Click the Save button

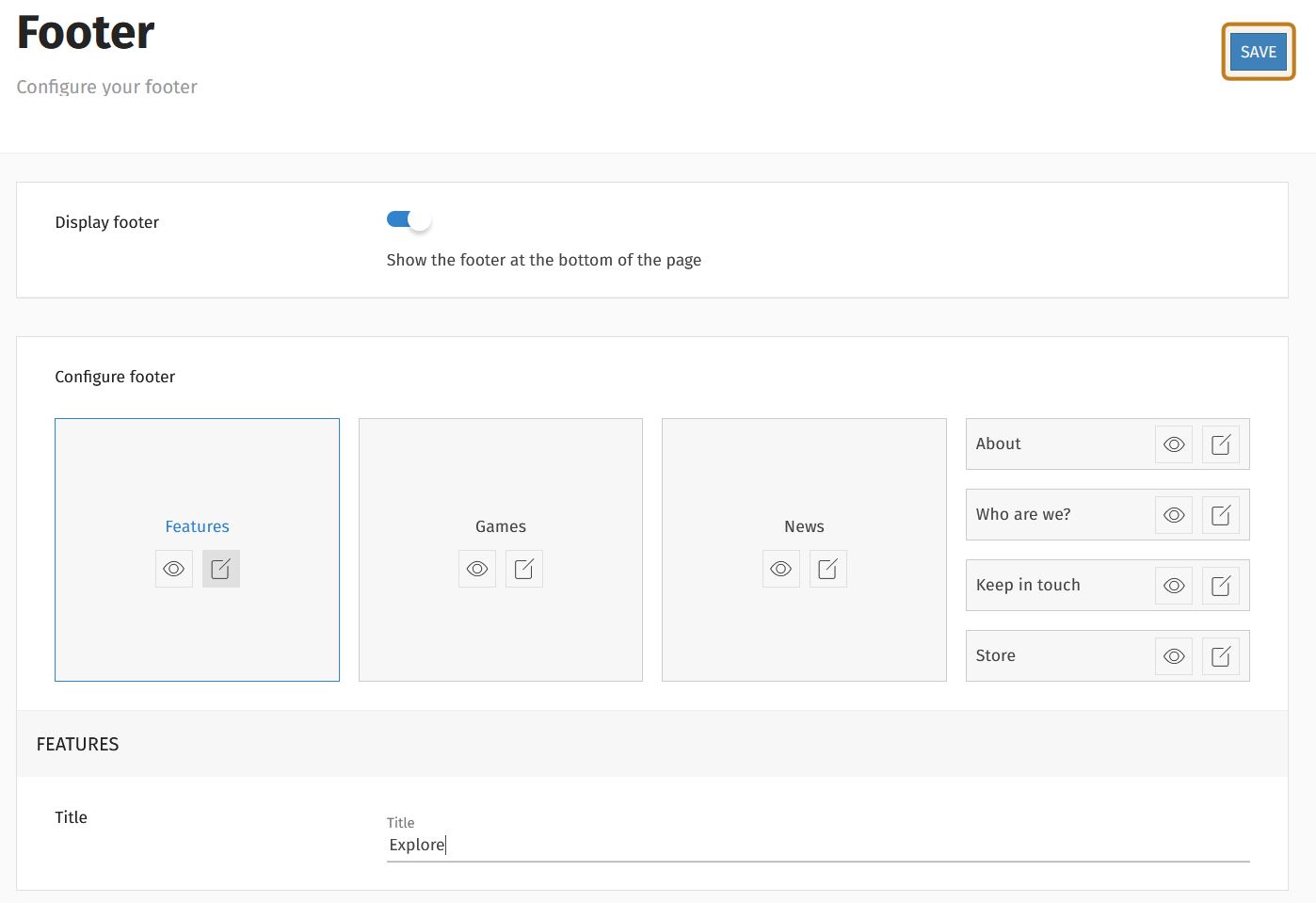point(1258,52)
